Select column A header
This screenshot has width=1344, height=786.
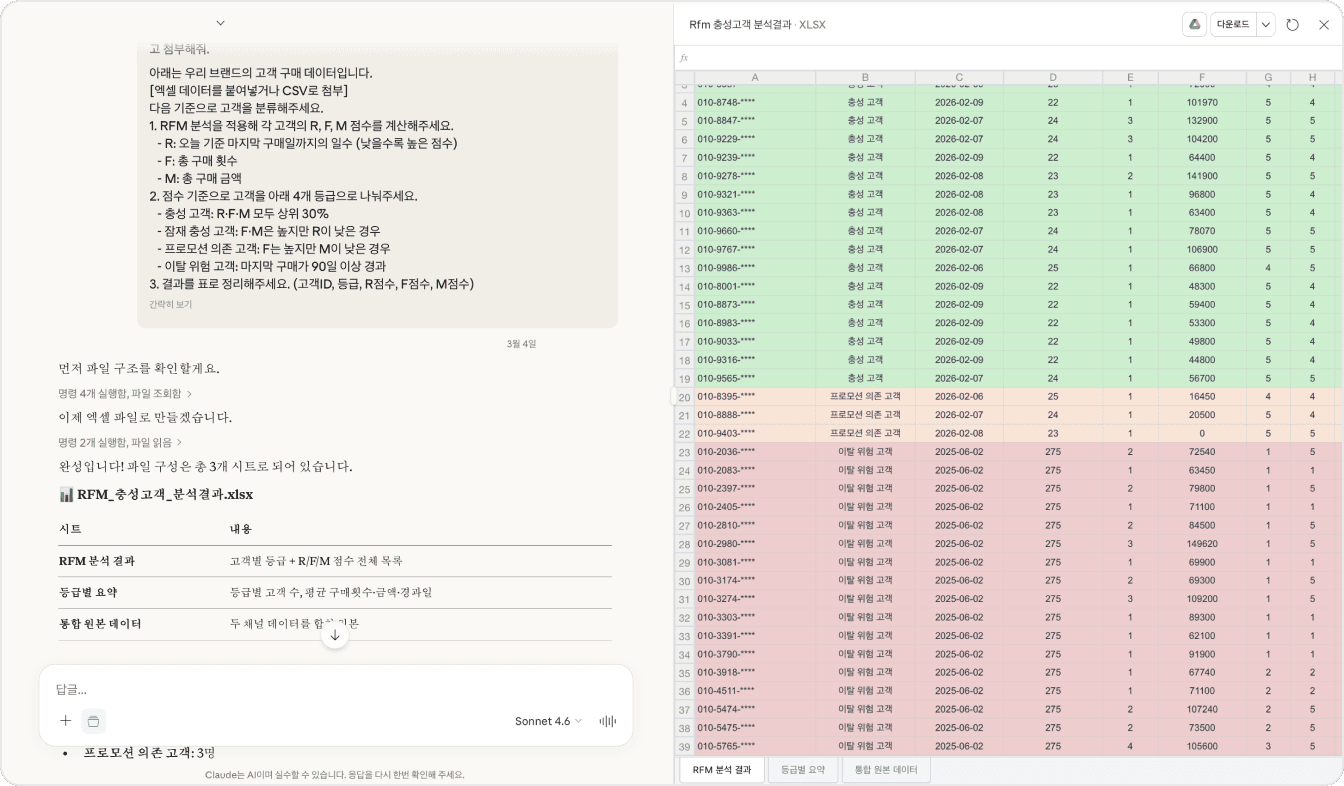click(755, 78)
